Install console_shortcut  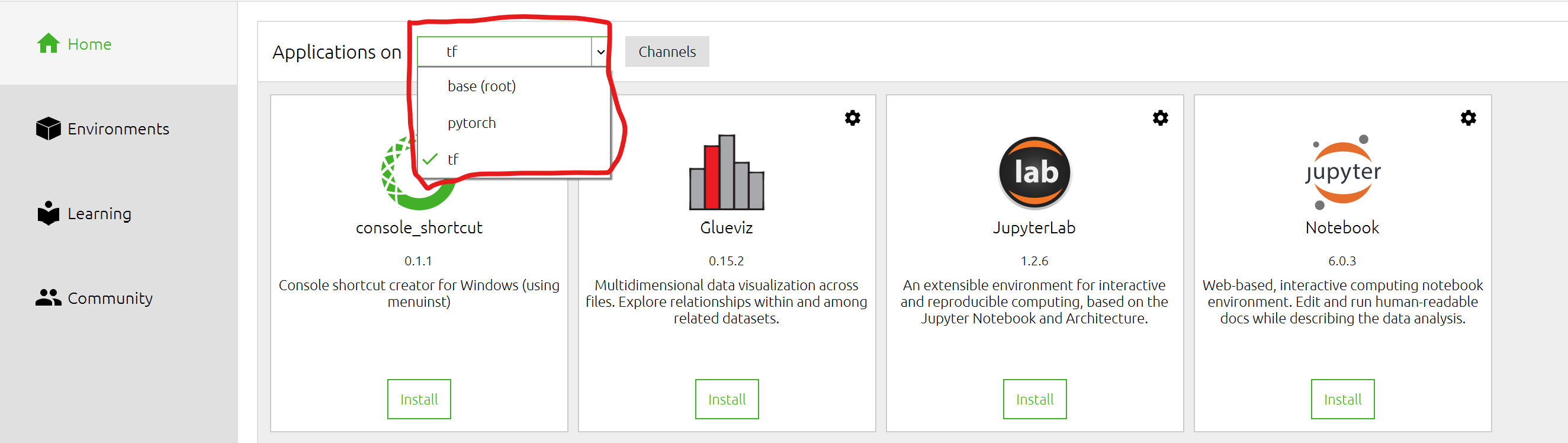(x=419, y=399)
